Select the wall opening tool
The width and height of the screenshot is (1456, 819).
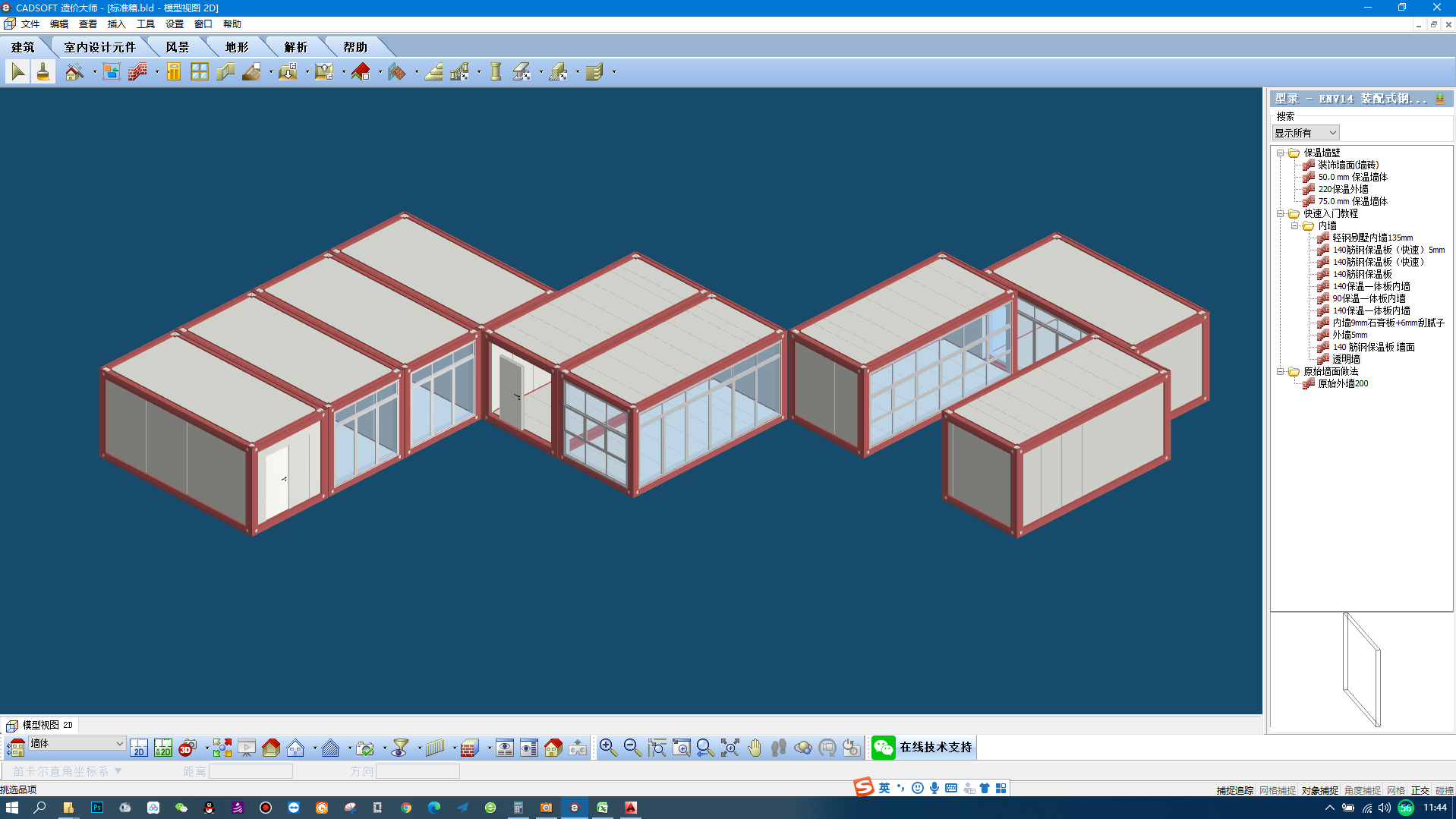(x=225, y=72)
